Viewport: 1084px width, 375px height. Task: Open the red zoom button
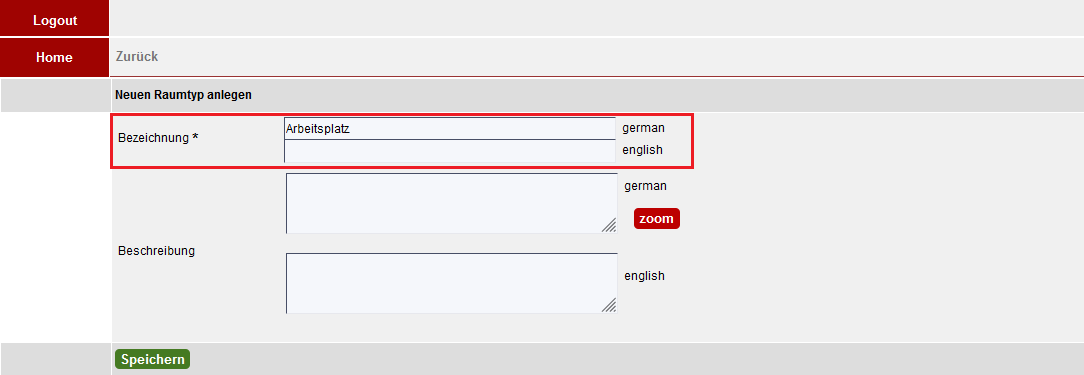tap(657, 219)
